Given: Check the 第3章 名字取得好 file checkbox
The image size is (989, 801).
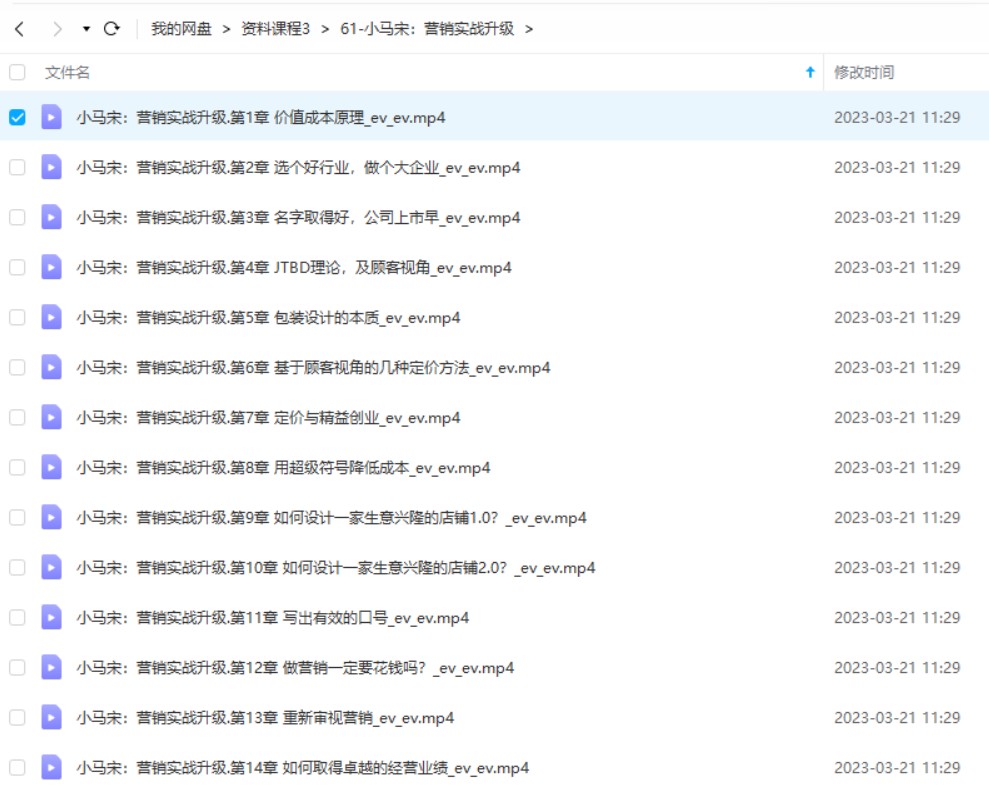Looking at the screenshot, I should (x=18, y=217).
